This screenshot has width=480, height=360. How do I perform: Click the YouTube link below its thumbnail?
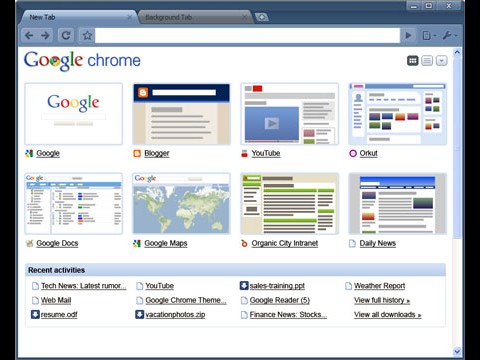pyautogui.click(x=266, y=153)
